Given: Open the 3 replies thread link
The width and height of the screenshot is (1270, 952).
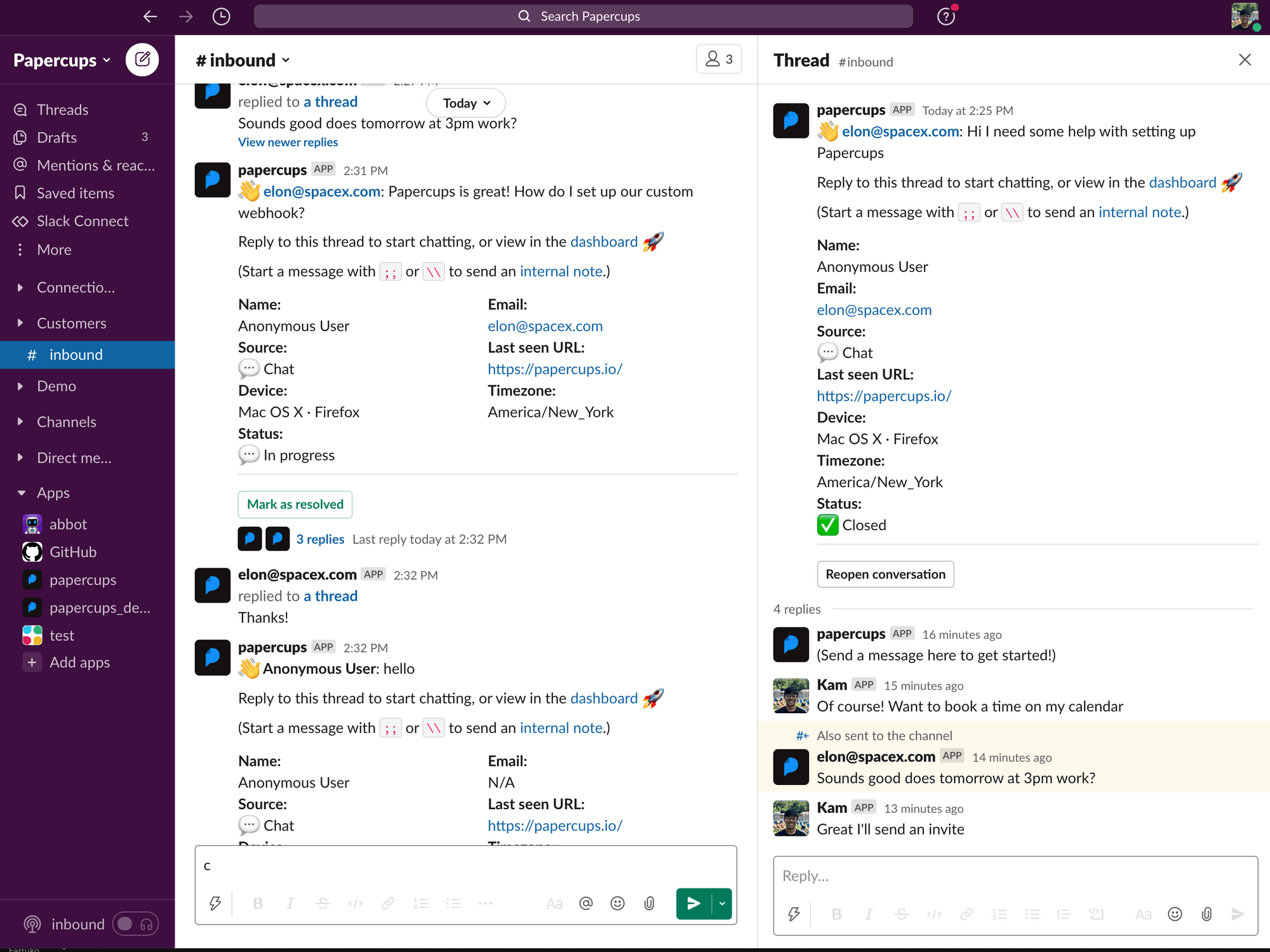Looking at the screenshot, I should tap(320, 539).
